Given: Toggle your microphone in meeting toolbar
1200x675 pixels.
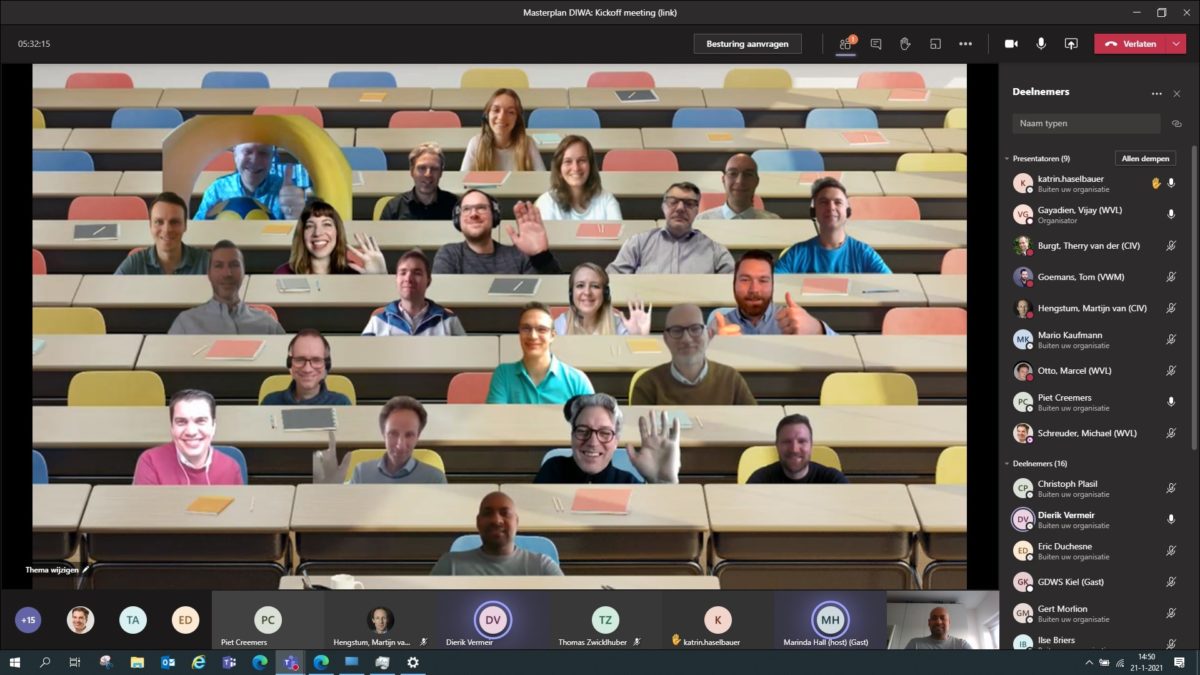Looking at the screenshot, I should click(x=1041, y=44).
